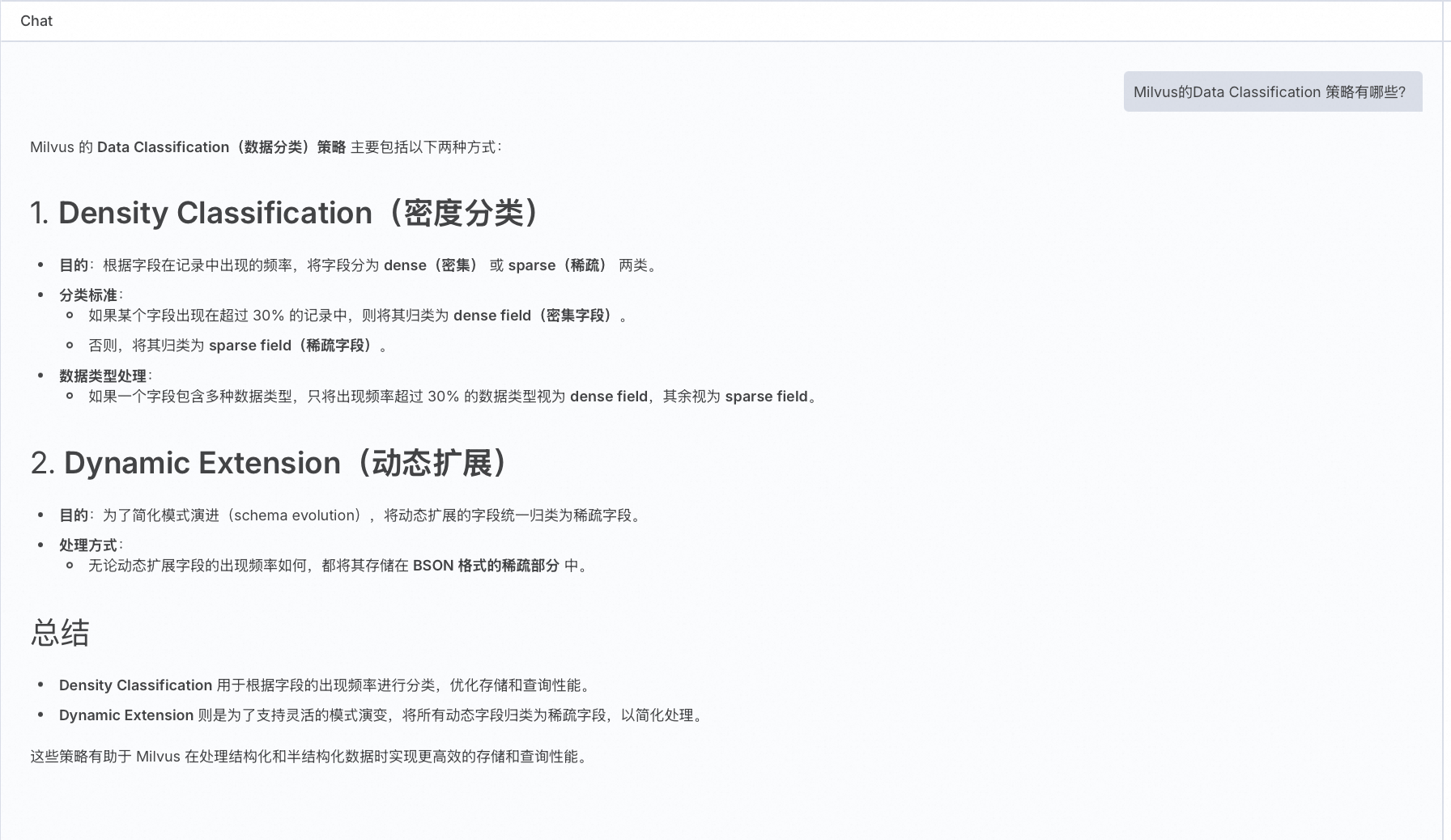The image size is (1451, 840).
Task: Click the sub-bullet starting with 否则
Action: 237,346
